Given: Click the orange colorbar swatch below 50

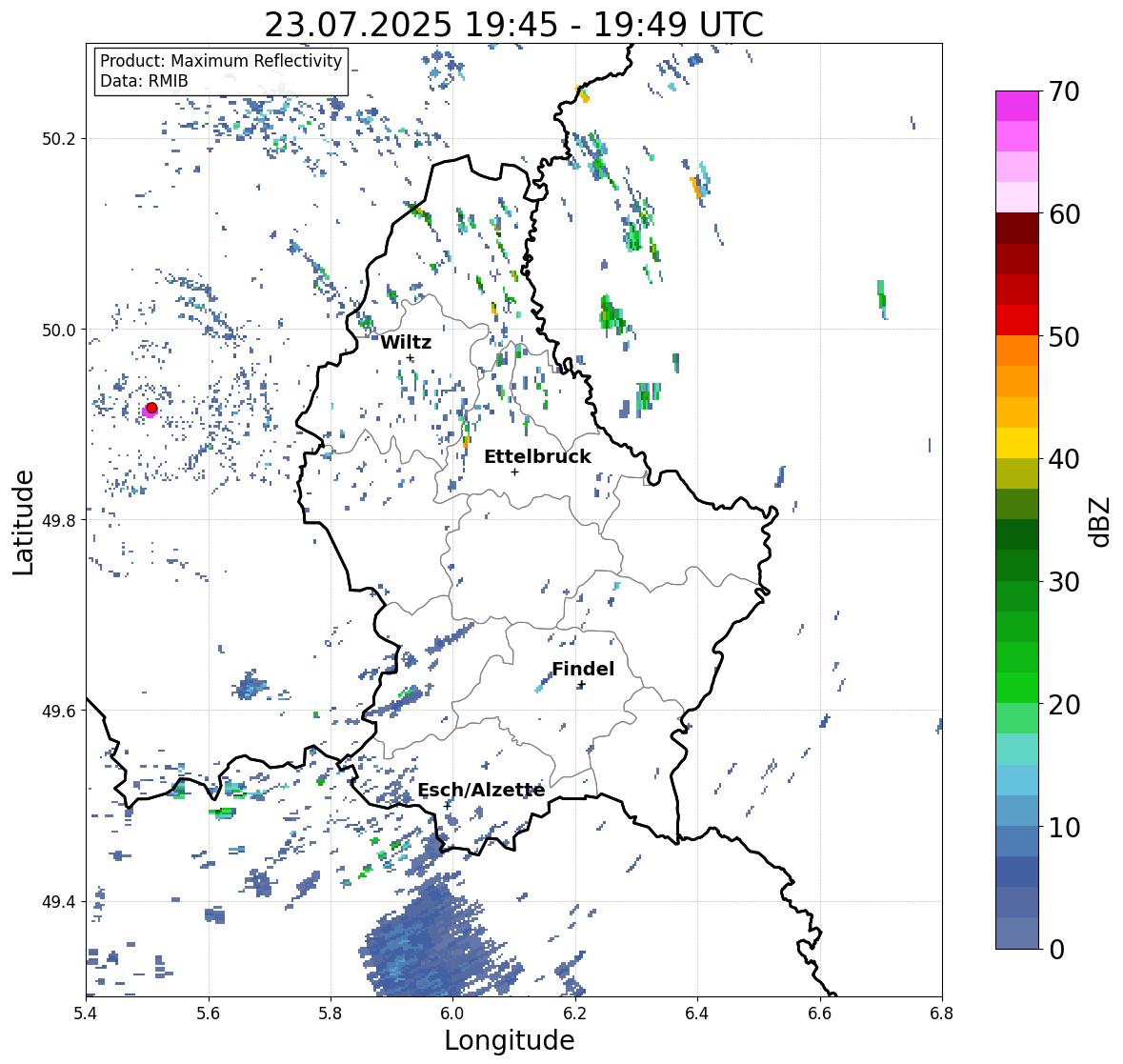Looking at the screenshot, I should click(1017, 351).
